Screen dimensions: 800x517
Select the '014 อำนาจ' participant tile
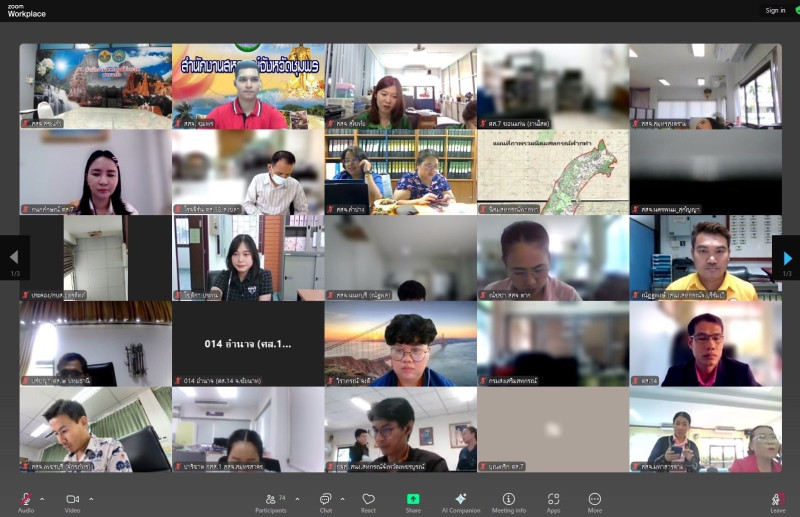[x=248, y=344]
